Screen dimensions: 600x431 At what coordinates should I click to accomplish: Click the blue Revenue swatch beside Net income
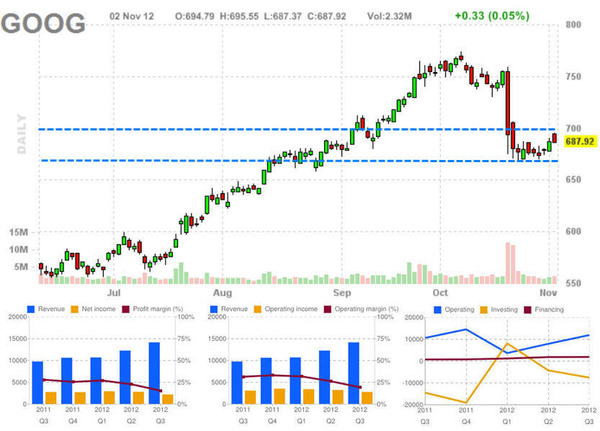tap(31, 309)
